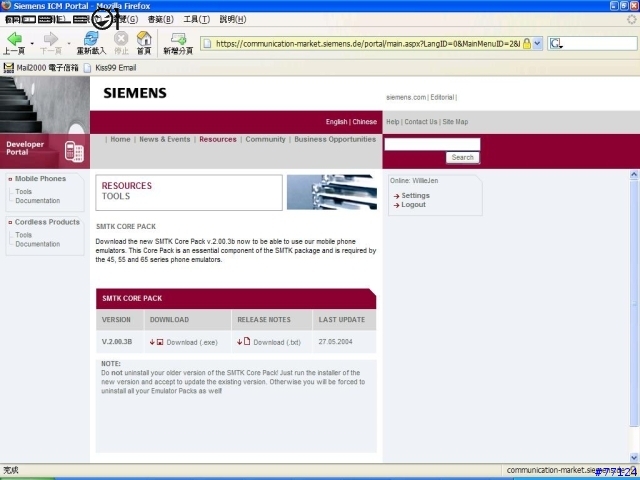Open Documentation under Mobile Phones
This screenshot has width=640, height=480.
(x=38, y=200)
